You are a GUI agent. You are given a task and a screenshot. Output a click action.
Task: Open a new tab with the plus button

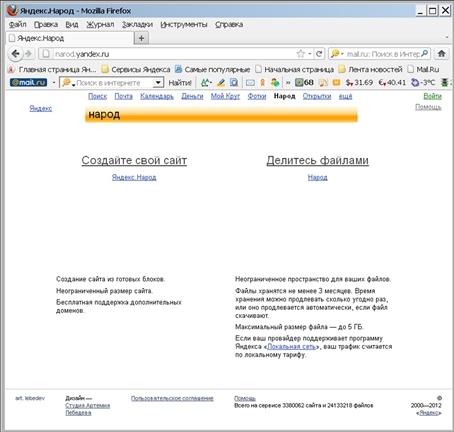(141, 38)
